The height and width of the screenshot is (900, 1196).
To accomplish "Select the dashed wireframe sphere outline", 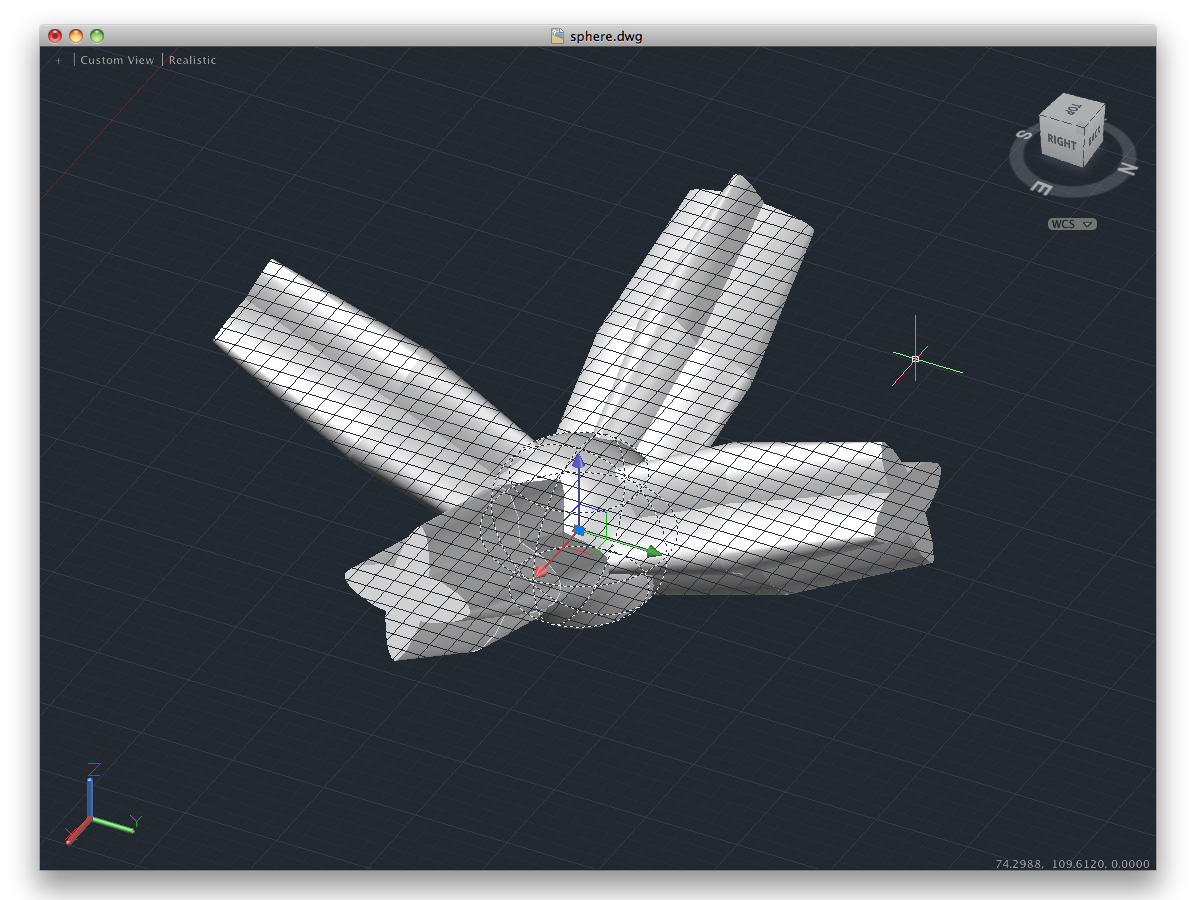I will tap(580, 529).
